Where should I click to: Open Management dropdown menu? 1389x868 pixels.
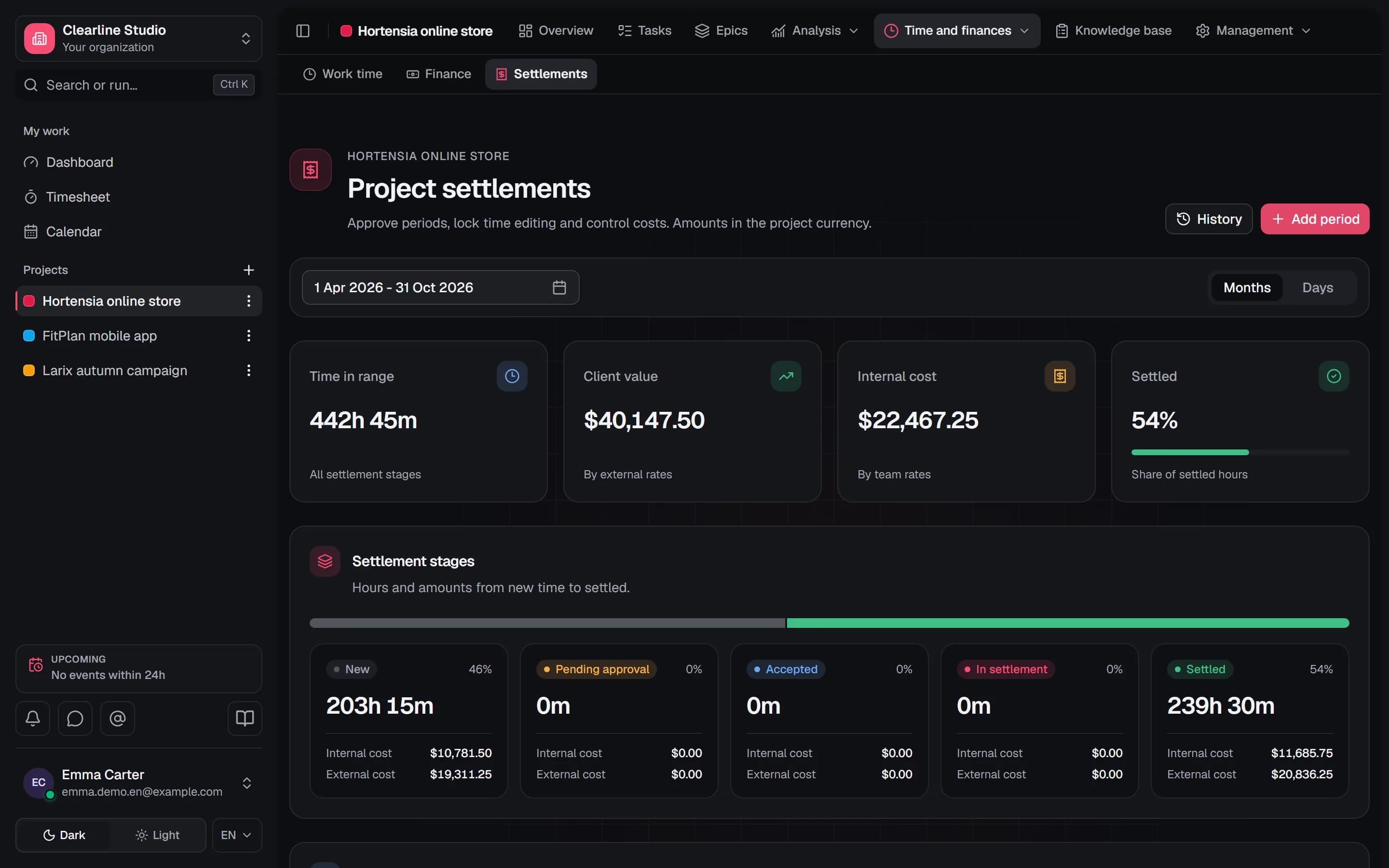(1253, 30)
